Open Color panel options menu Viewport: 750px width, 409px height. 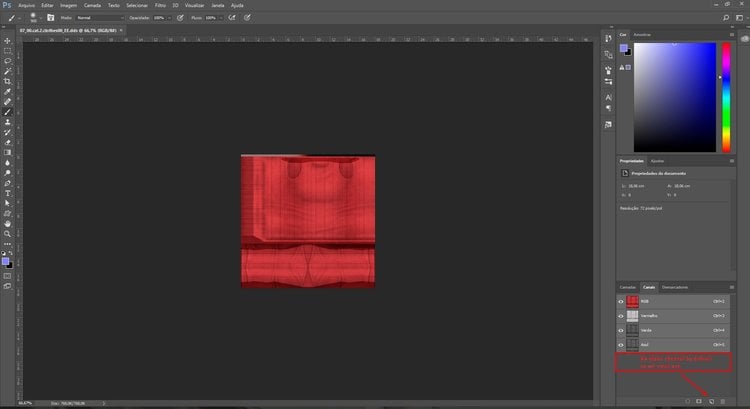pos(731,34)
